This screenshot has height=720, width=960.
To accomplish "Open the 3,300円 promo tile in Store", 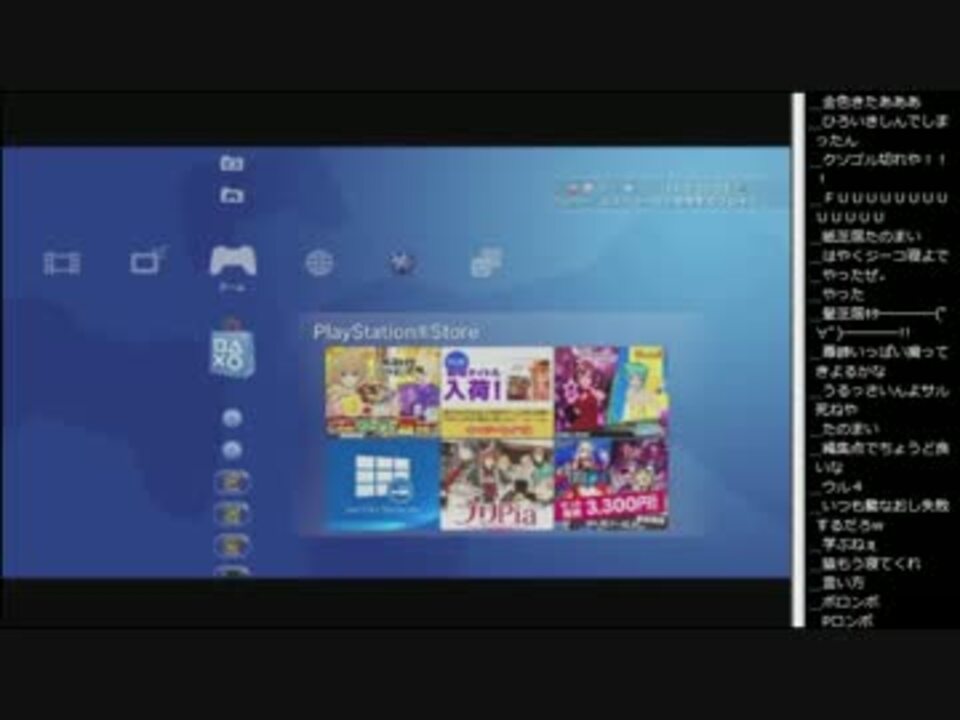I will click(x=611, y=485).
